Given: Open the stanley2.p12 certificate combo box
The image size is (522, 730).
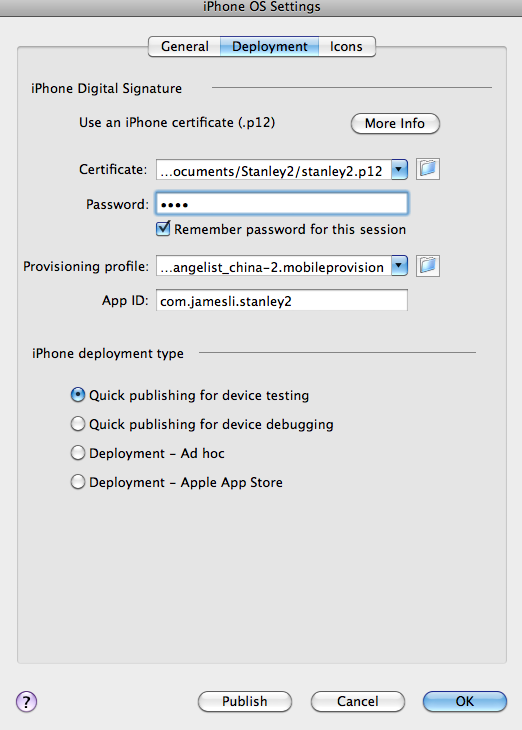Looking at the screenshot, I should click(x=282, y=169).
